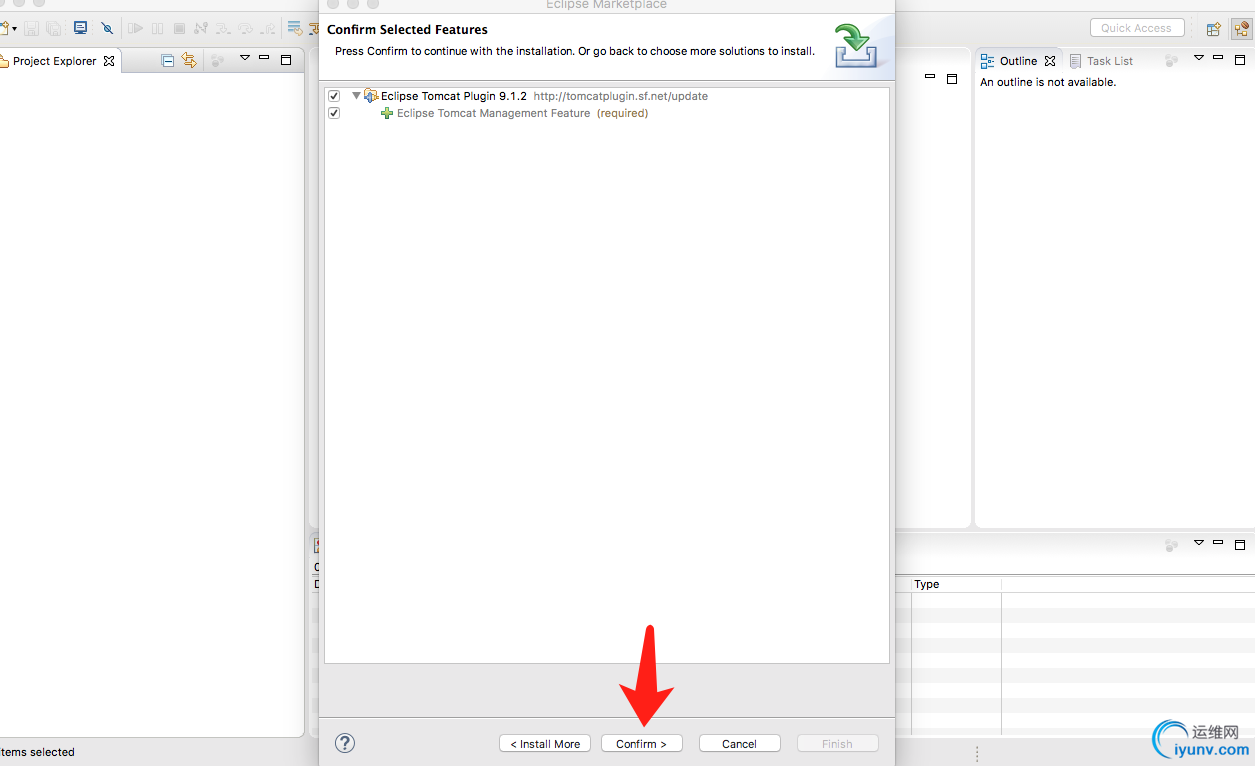The image size is (1255, 766).
Task: Cancel the Eclipse Marketplace dialog
Action: 739,744
